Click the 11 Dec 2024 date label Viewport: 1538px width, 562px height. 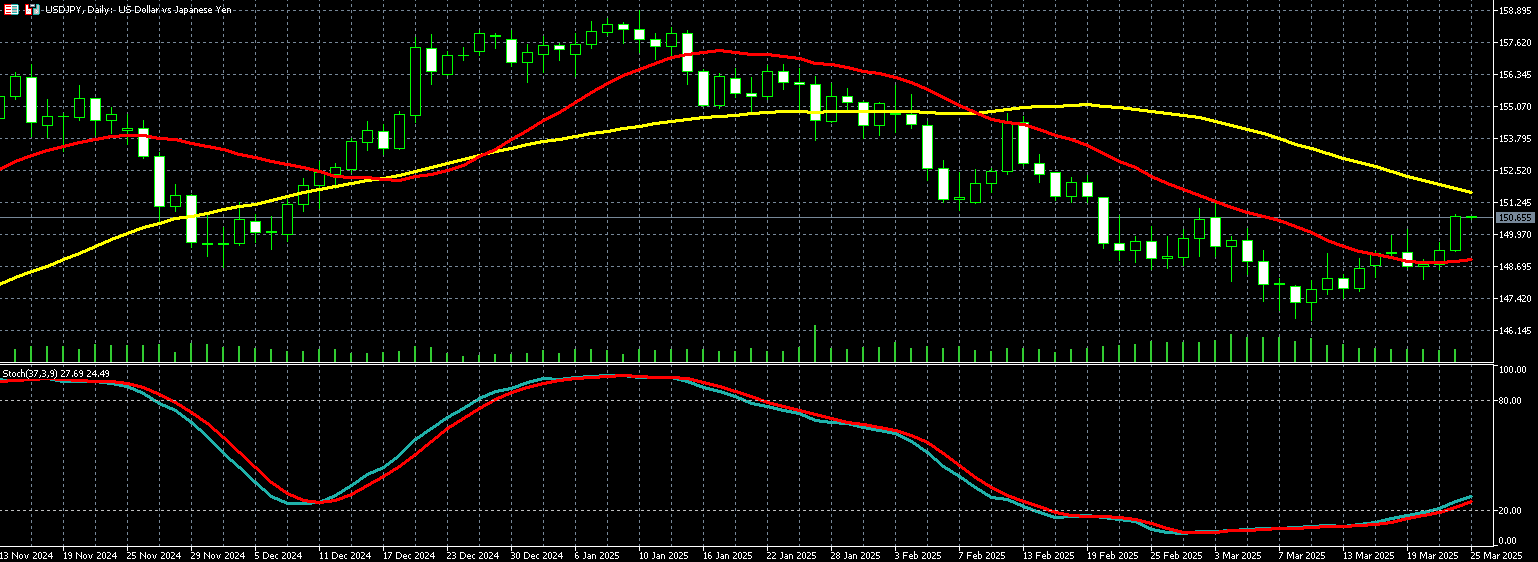coord(344,555)
